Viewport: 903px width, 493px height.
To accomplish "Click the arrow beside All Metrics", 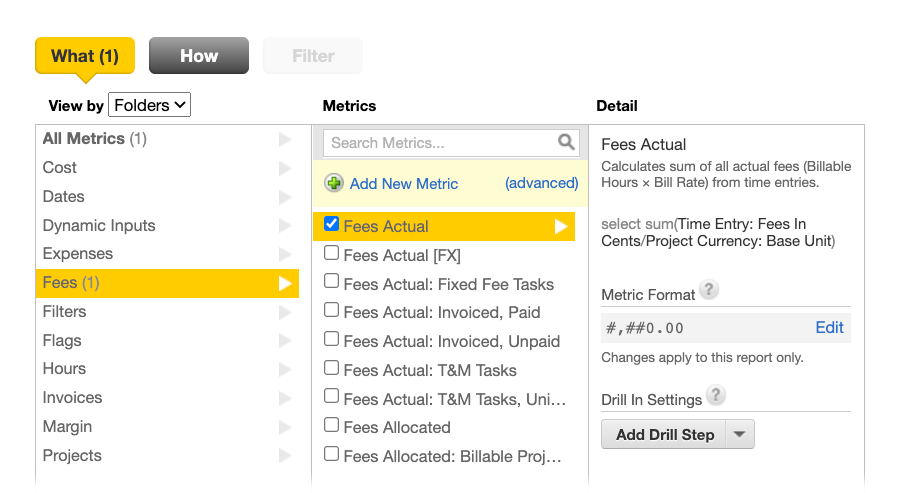I will (x=284, y=139).
